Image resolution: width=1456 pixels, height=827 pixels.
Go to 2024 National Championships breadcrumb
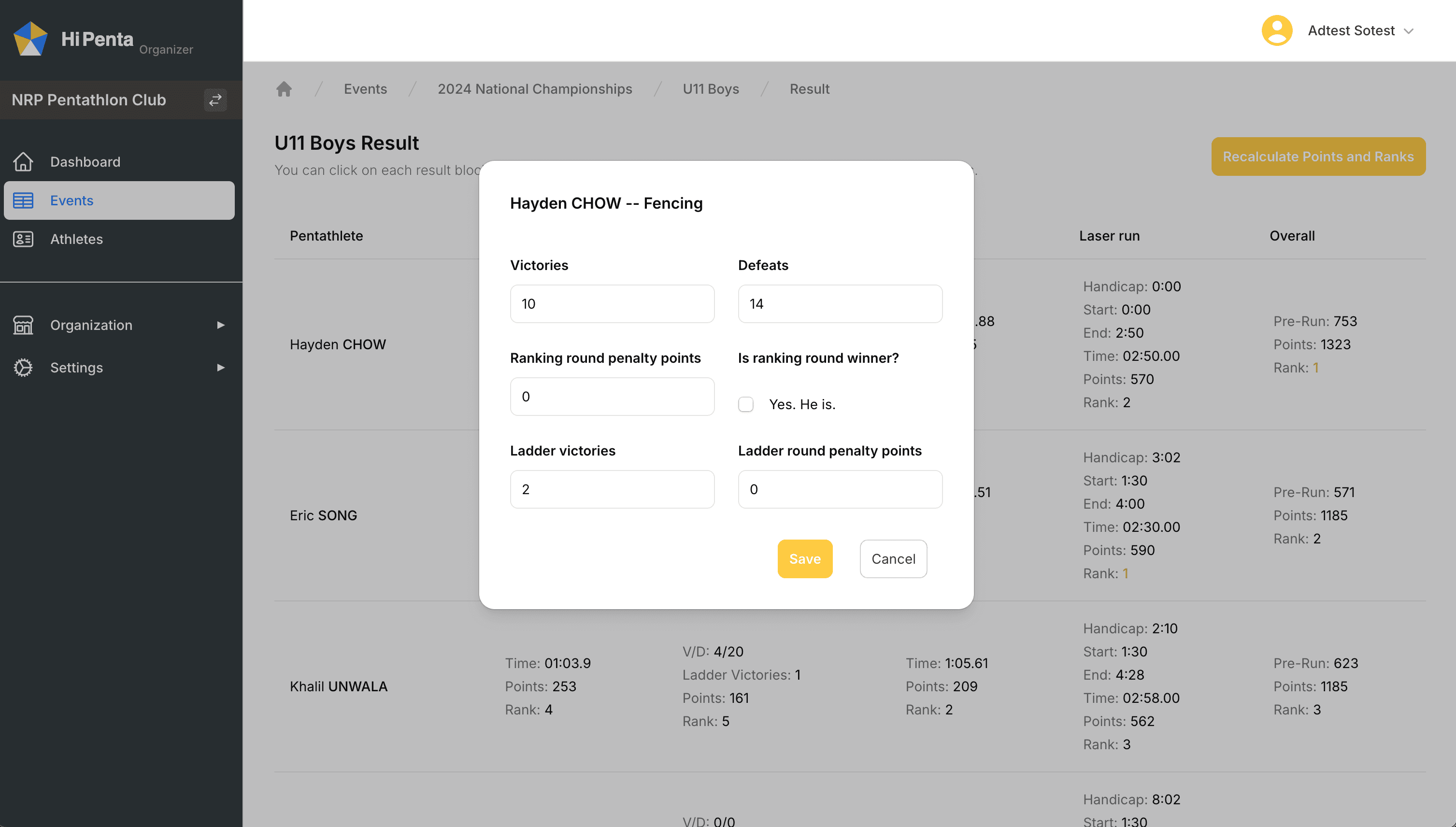[534, 89]
